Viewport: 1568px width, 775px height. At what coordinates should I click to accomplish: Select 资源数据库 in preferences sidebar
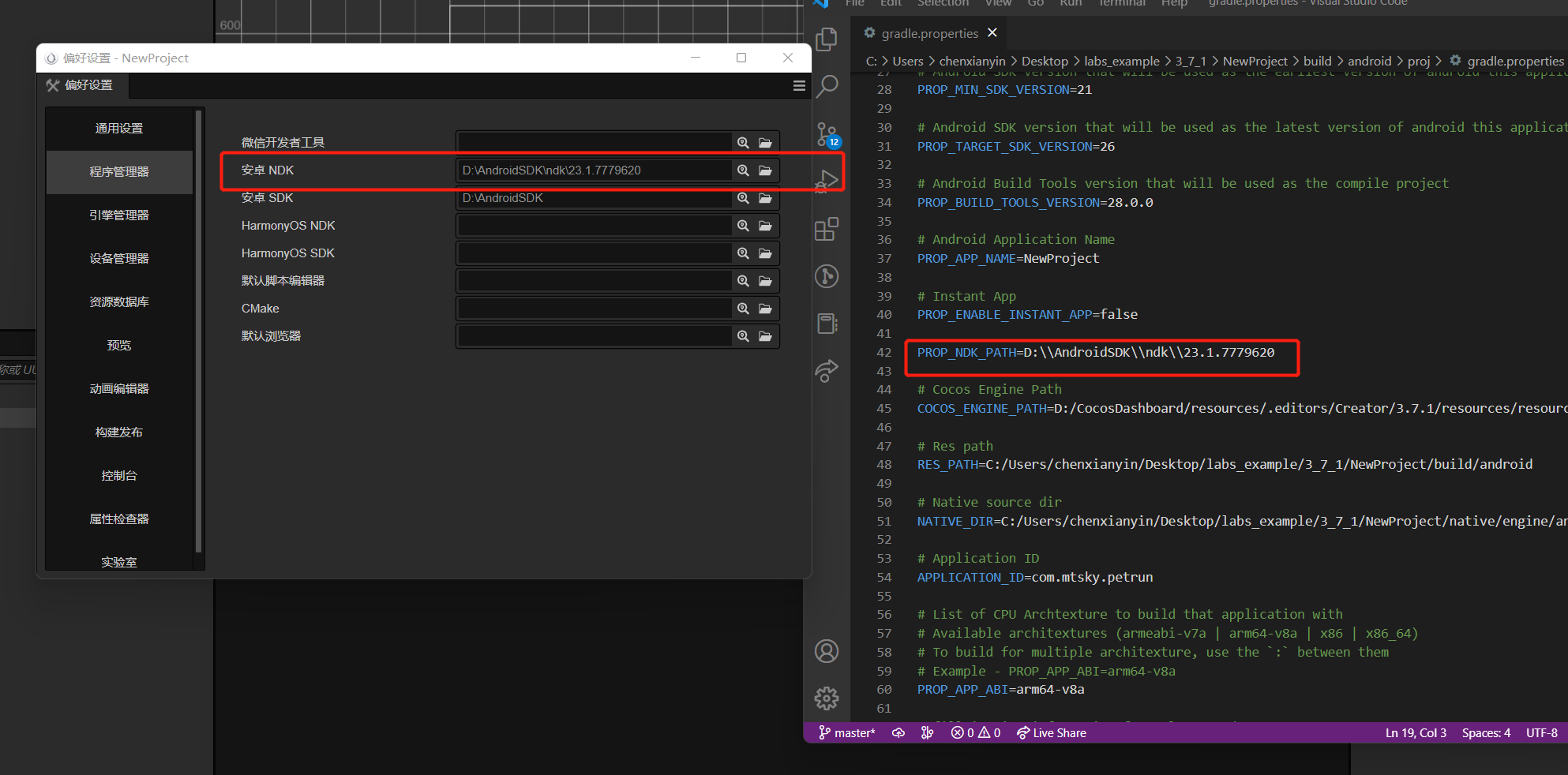(119, 302)
